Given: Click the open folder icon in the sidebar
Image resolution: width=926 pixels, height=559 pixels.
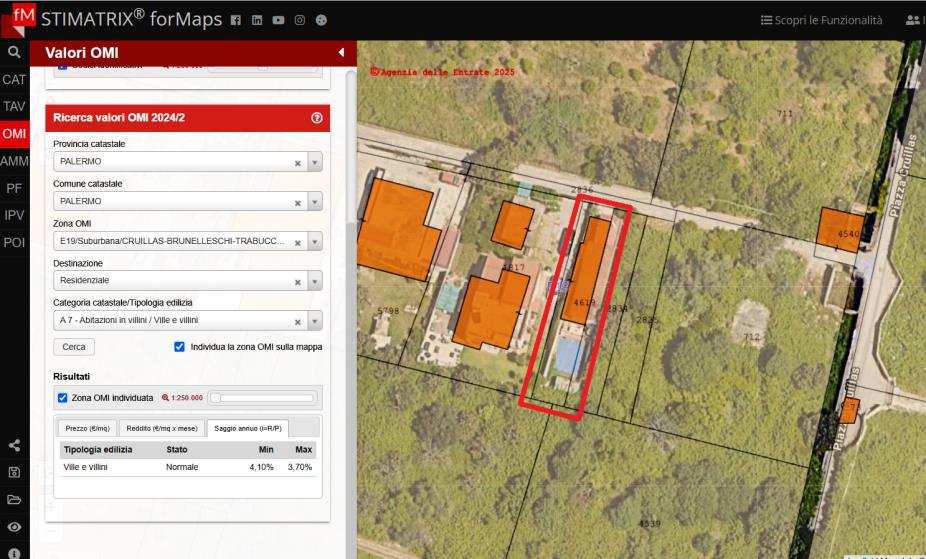Looking at the screenshot, I should [x=14, y=499].
